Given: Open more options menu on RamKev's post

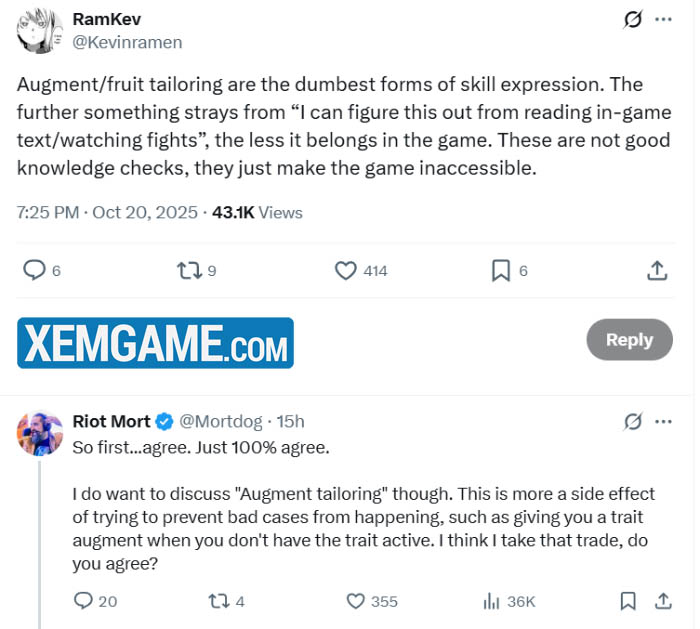Looking at the screenshot, I should (x=663, y=19).
